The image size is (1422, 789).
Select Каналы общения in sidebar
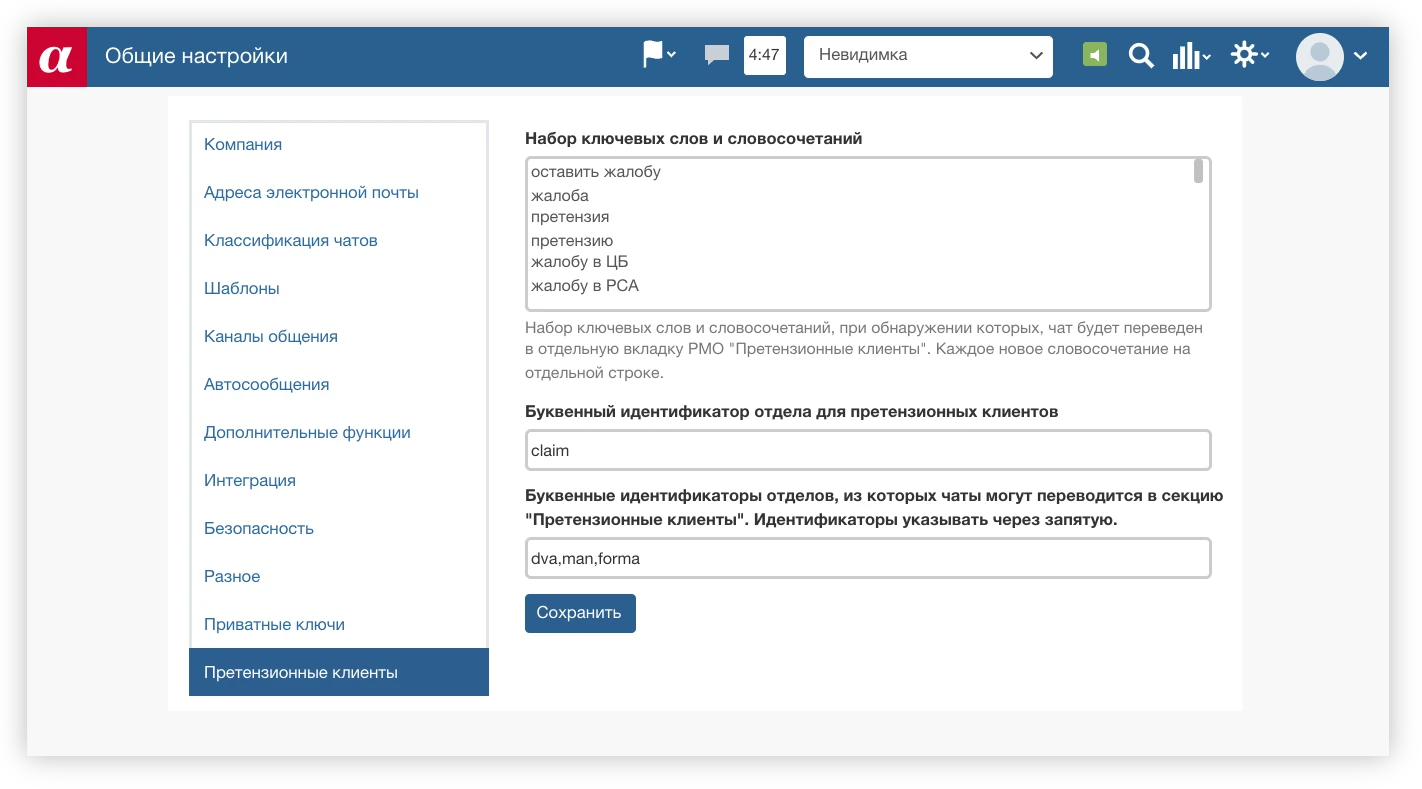[338, 336]
